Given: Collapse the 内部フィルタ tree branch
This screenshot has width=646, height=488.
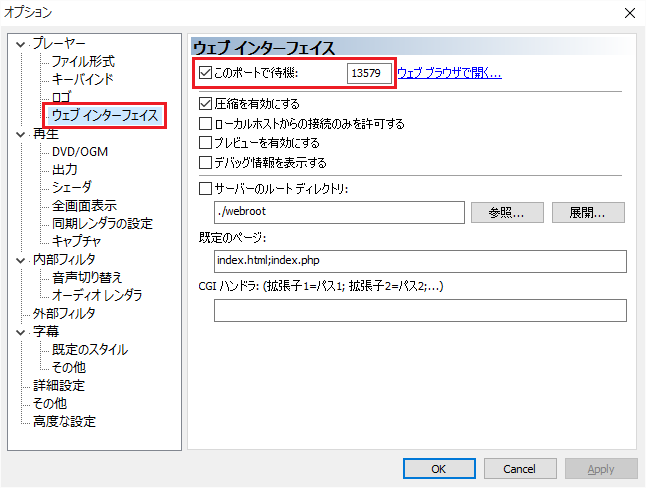Looking at the screenshot, I should click(22, 260).
